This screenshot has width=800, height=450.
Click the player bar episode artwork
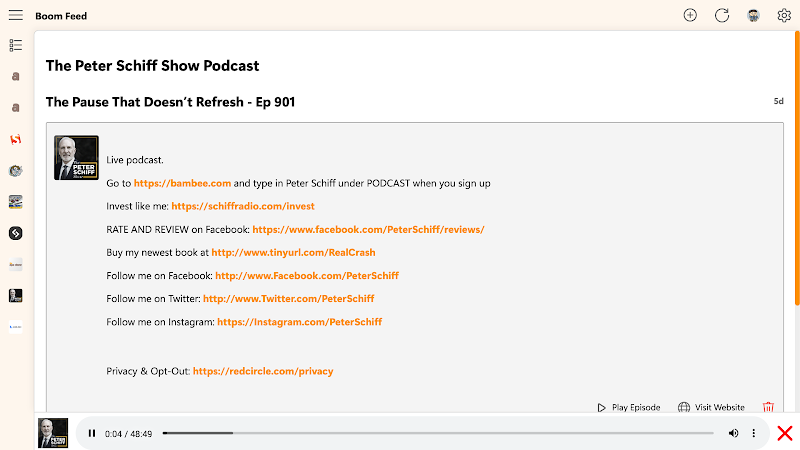pyautogui.click(x=53, y=433)
